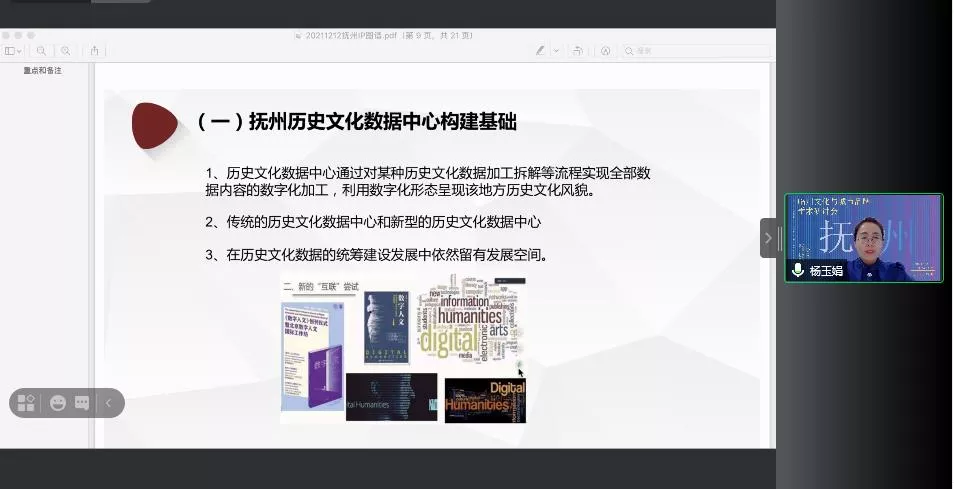Image resolution: width=954 pixels, height=489 pixels.
Task: Click the purple 数字人文 poster image
Action: click(312, 356)
